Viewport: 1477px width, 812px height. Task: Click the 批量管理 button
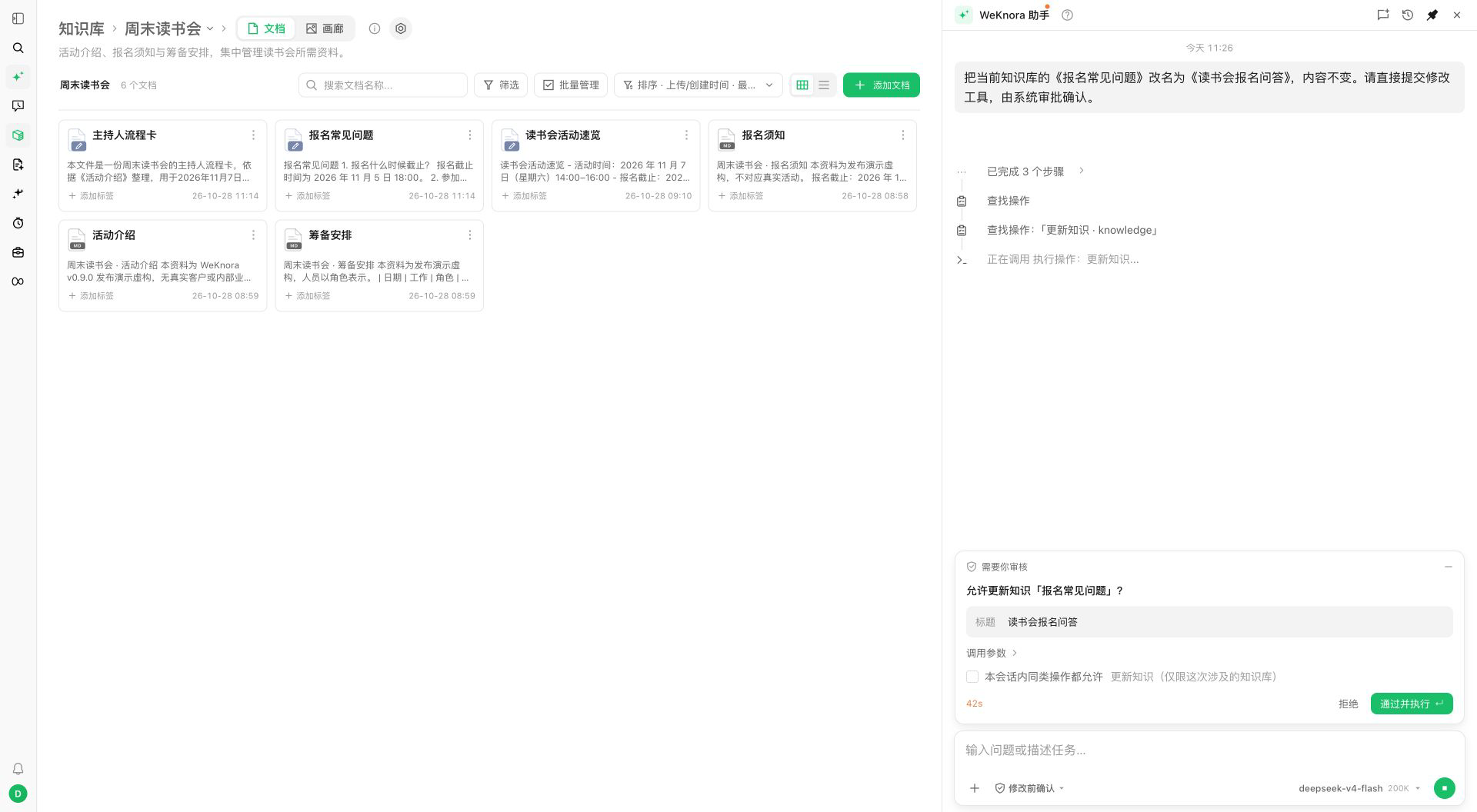pyautogui.click(x=571, y=85)
